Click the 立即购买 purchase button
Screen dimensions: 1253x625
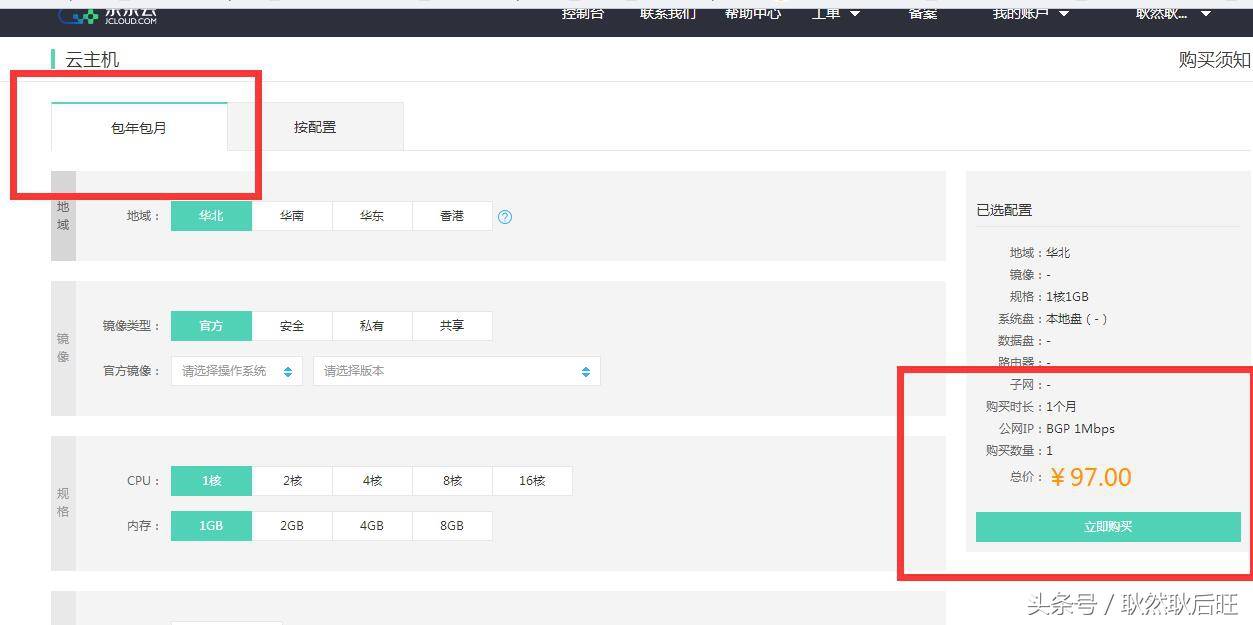coord(1109,527)
